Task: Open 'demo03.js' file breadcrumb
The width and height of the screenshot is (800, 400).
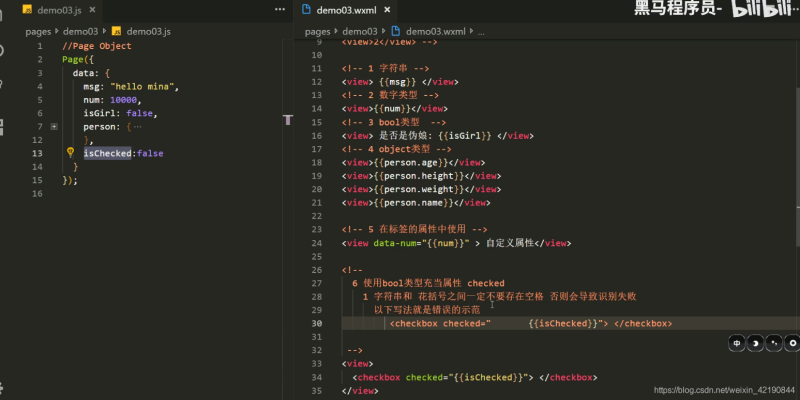Action: [x=148, y=32]
